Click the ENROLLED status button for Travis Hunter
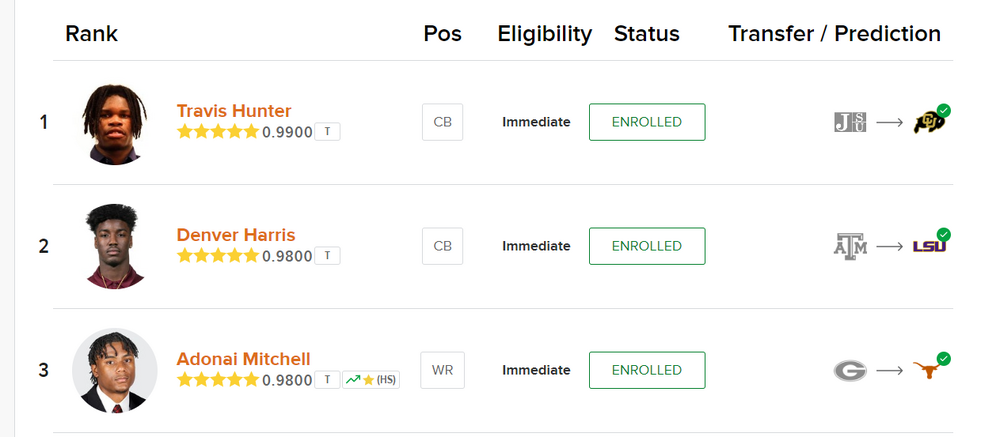Image resolution: width=1000 pixels, height=437 pixels. click(x=647, y=122)
